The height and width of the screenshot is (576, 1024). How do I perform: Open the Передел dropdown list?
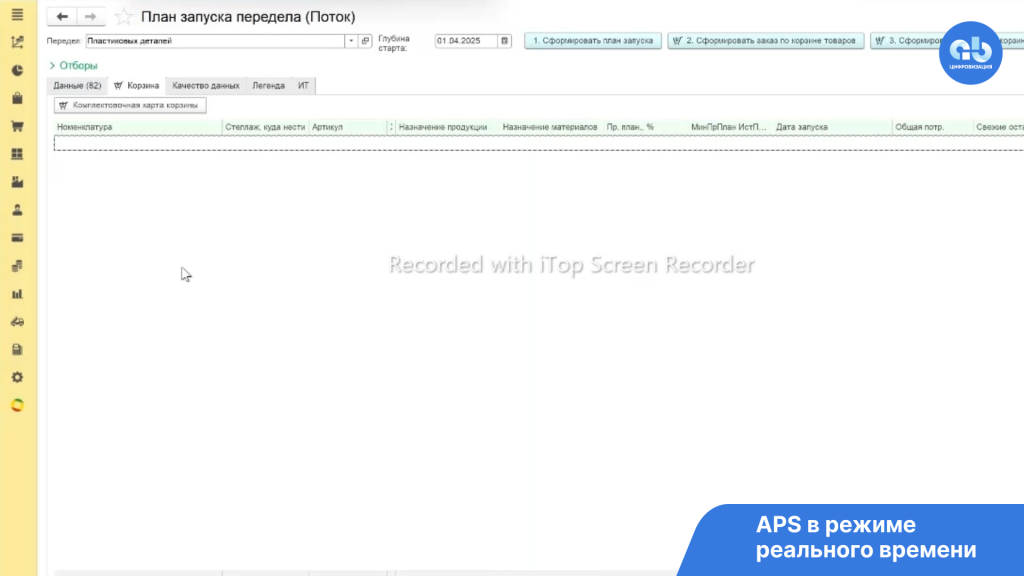coord(351,40)
